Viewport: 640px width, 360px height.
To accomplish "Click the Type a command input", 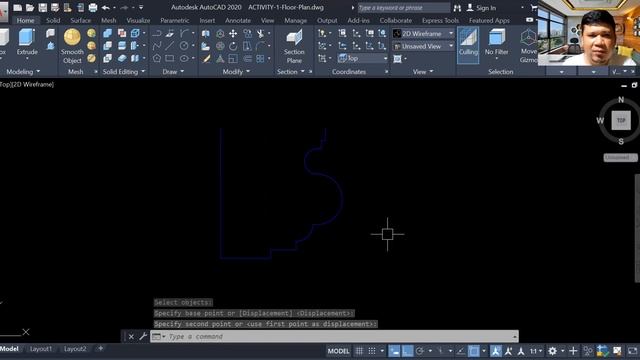I will pyautogui.click(x=334, y=336).
